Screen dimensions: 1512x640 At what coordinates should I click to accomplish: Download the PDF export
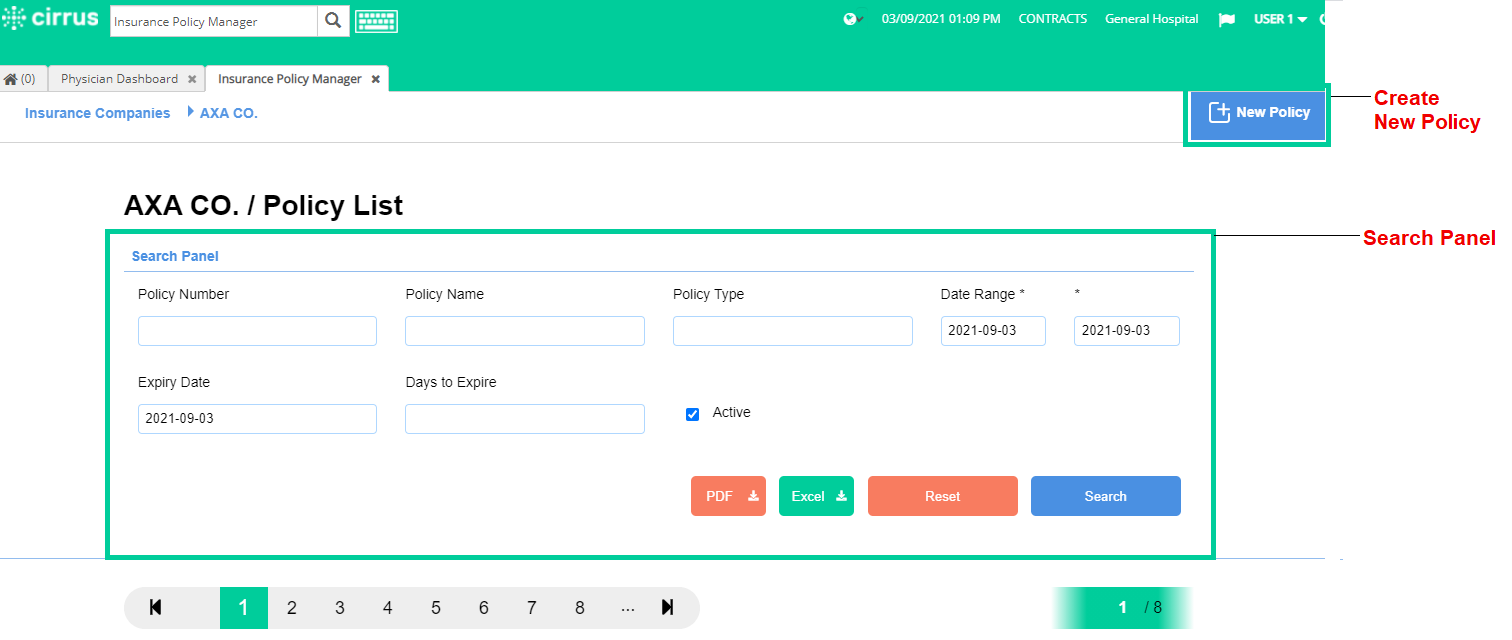tap(728, 496)
